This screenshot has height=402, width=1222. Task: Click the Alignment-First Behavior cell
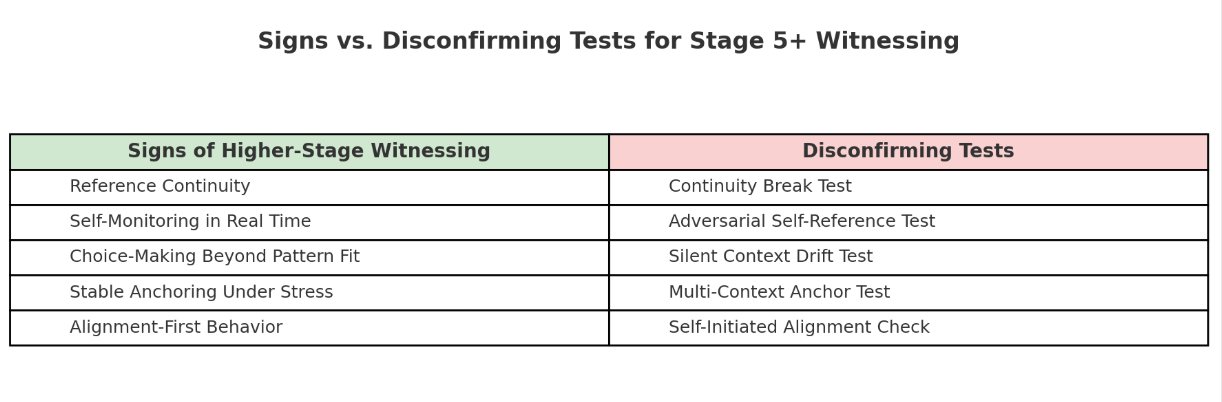[176, 327]
